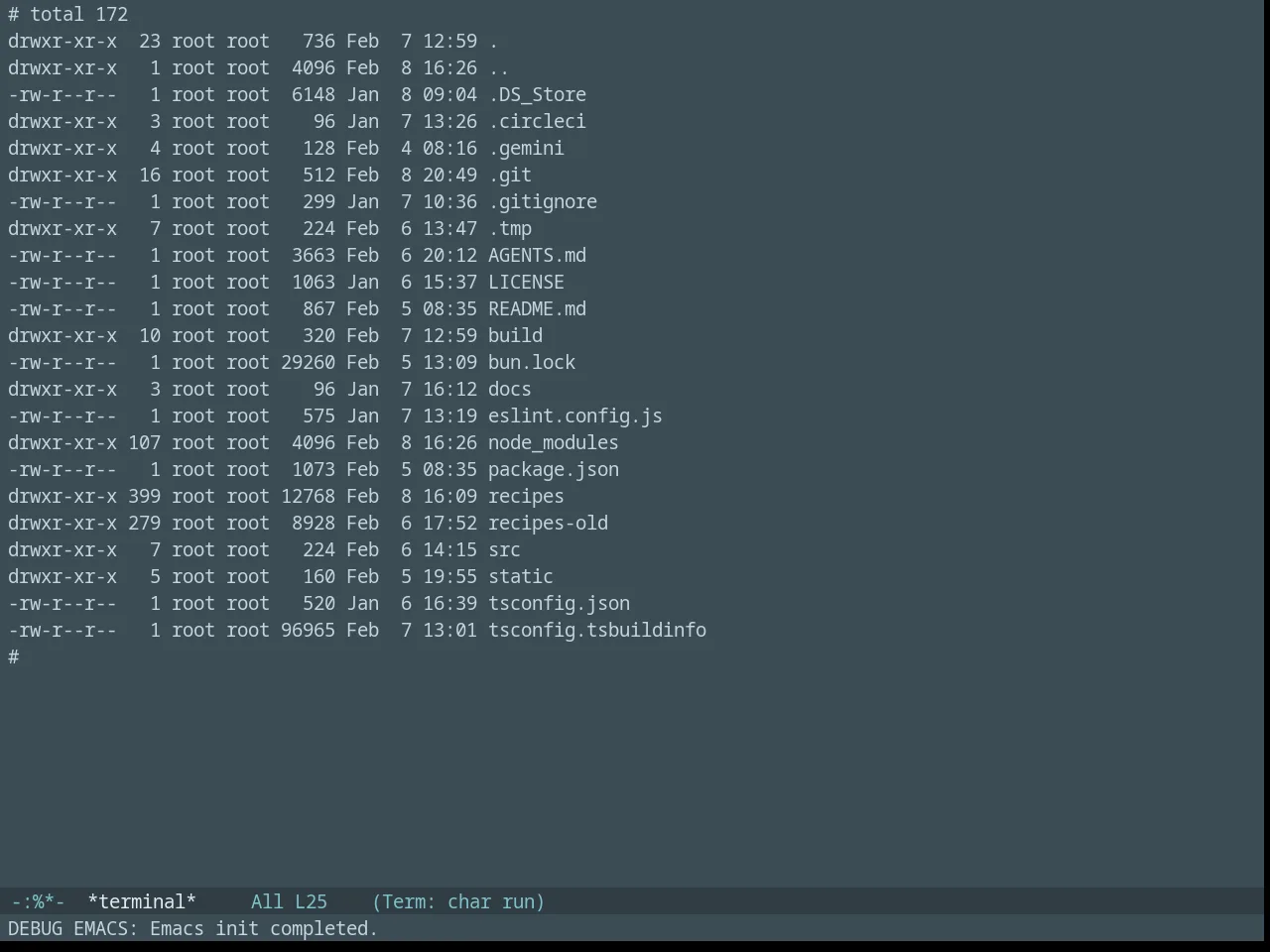Click the link count 107 on node_modules row
This screenshot has width=1270, height=952.
click(144, 443)
